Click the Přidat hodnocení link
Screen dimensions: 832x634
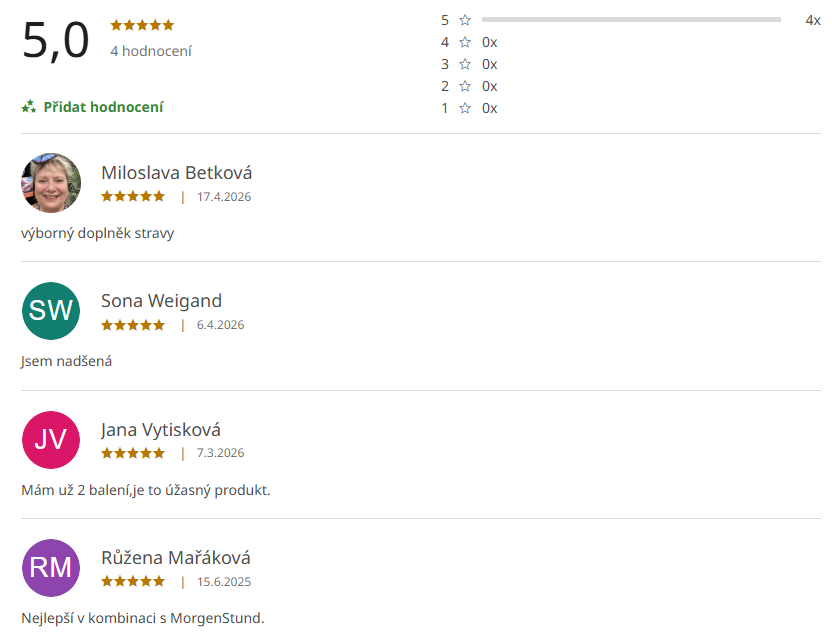coord(103,107)
